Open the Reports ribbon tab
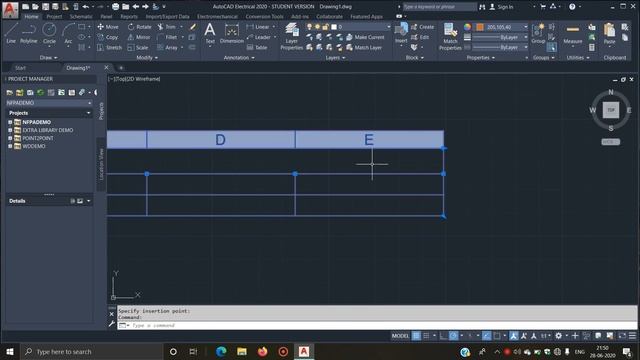Viewport: 640px width, 360px height. pos(129,17)
